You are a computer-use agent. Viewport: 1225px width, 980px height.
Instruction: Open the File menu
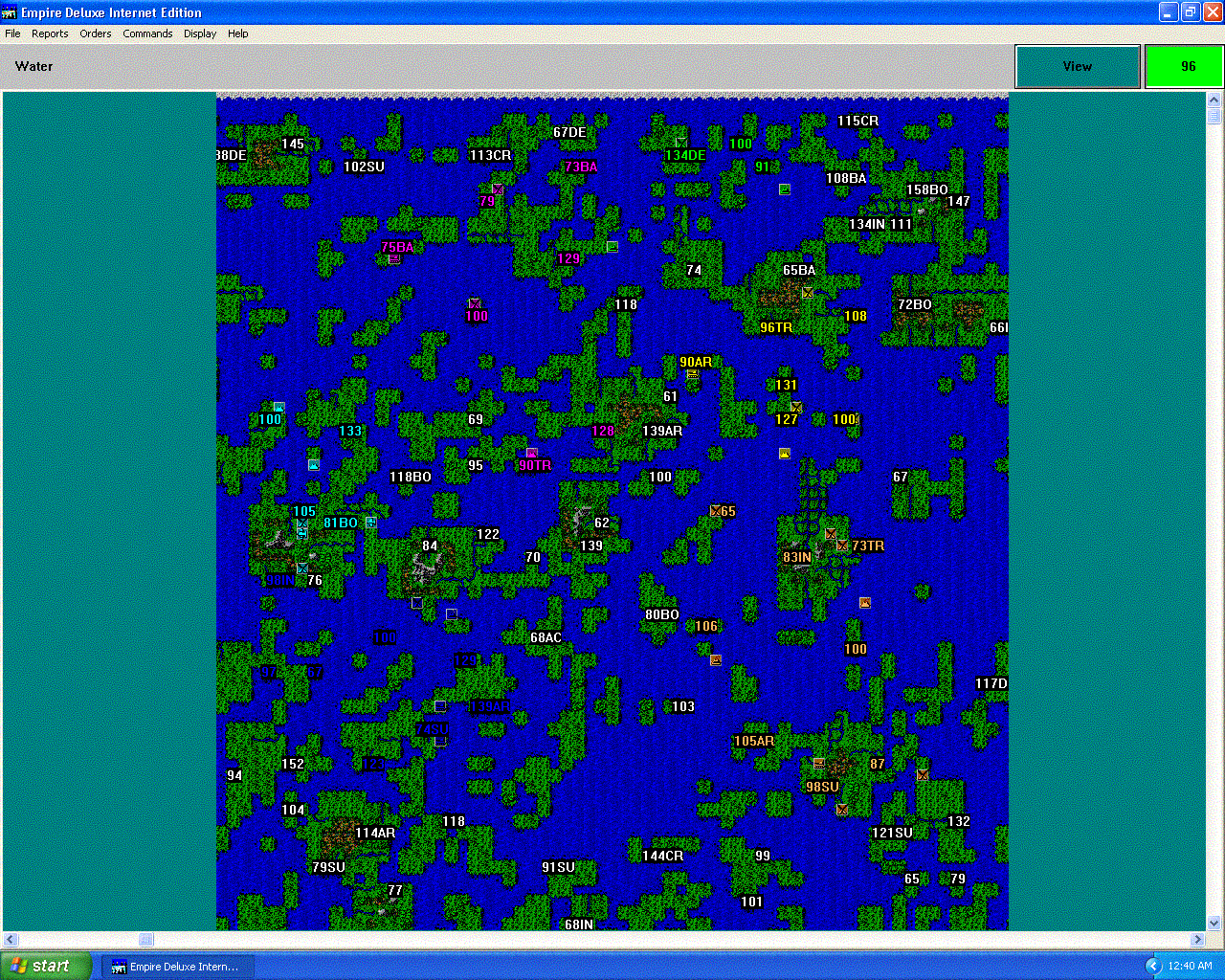pyautogui.click(x=12, y=33)
